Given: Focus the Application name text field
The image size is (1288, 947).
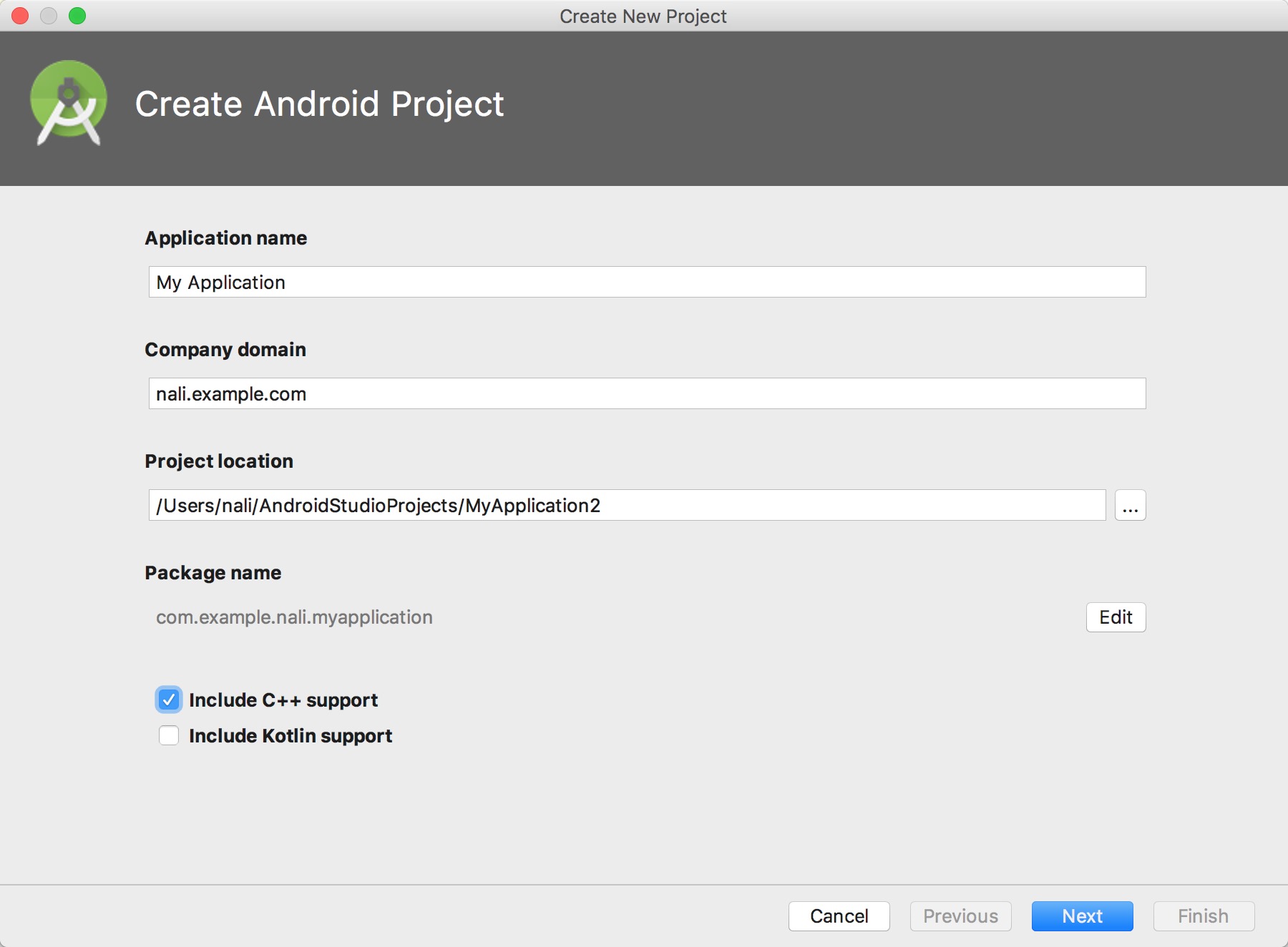Looking at the screenshot, I should coord(646,283).
